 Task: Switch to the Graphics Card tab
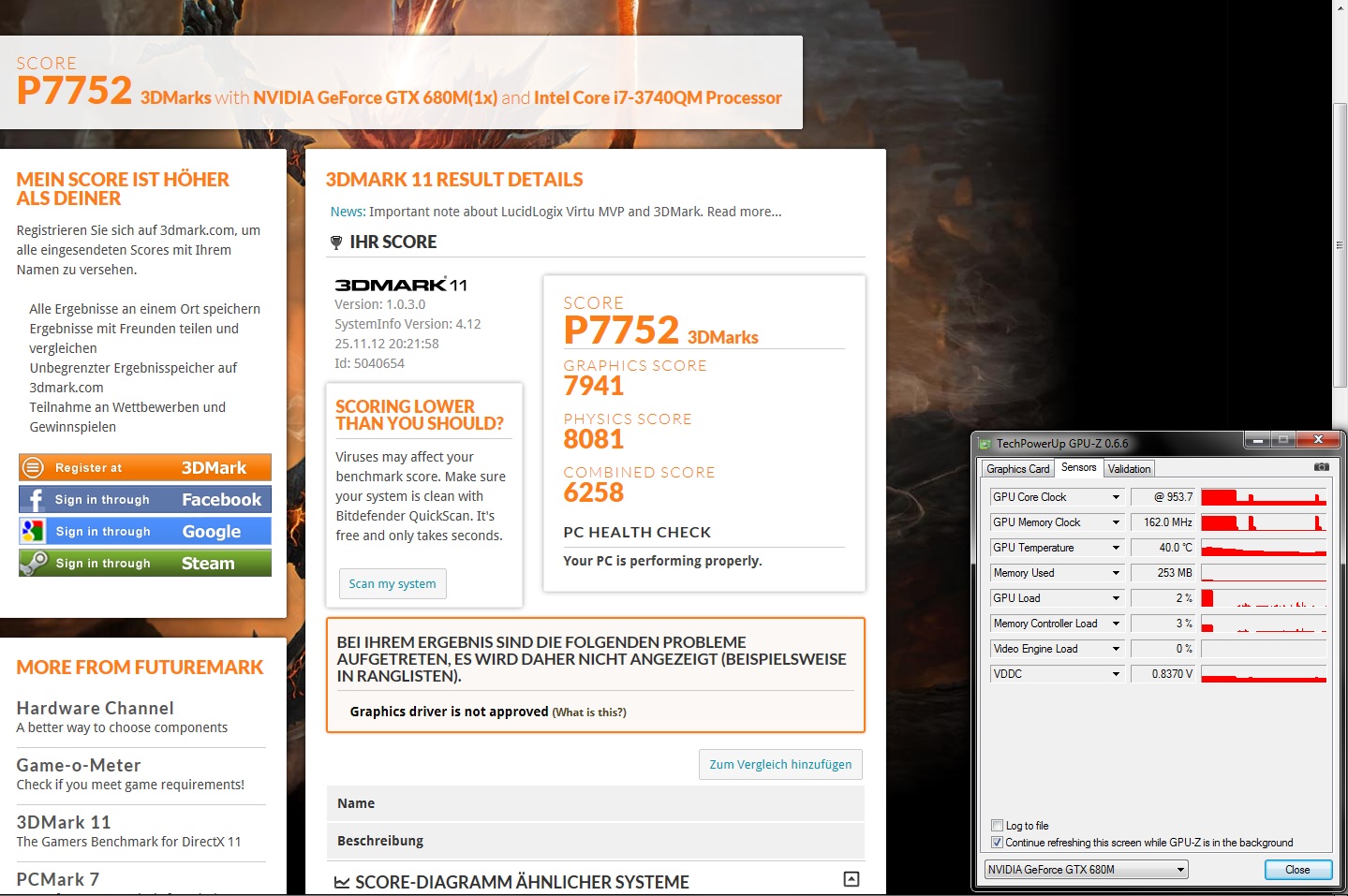(x=1018, y=469)
